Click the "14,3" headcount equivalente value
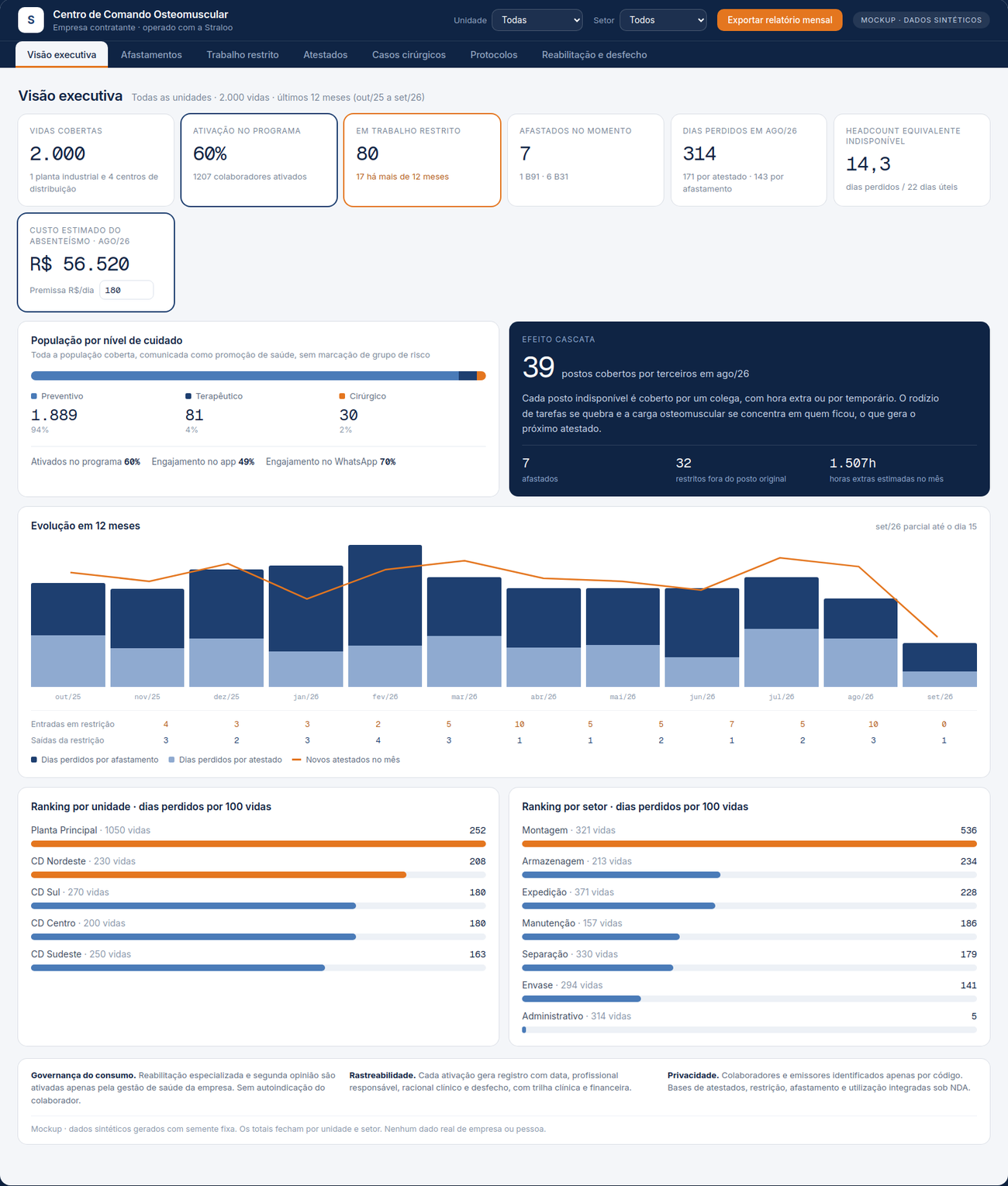This screenshot has width=1008, height=1186. pyautogui.click(x=868, y=164)
